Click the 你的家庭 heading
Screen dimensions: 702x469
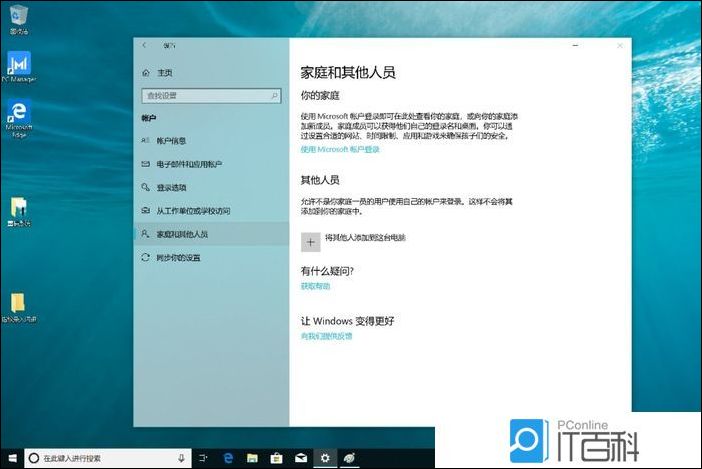pyautogui.click(x=320, y=95)
